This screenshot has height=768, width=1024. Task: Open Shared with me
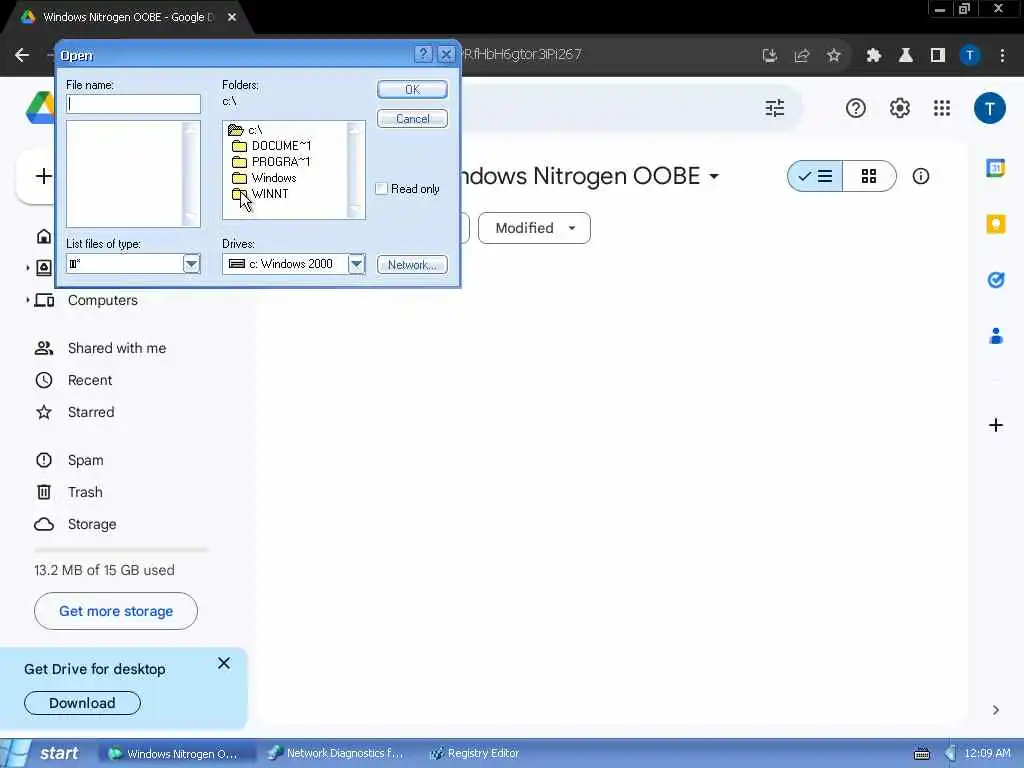(x=117, y=348)
